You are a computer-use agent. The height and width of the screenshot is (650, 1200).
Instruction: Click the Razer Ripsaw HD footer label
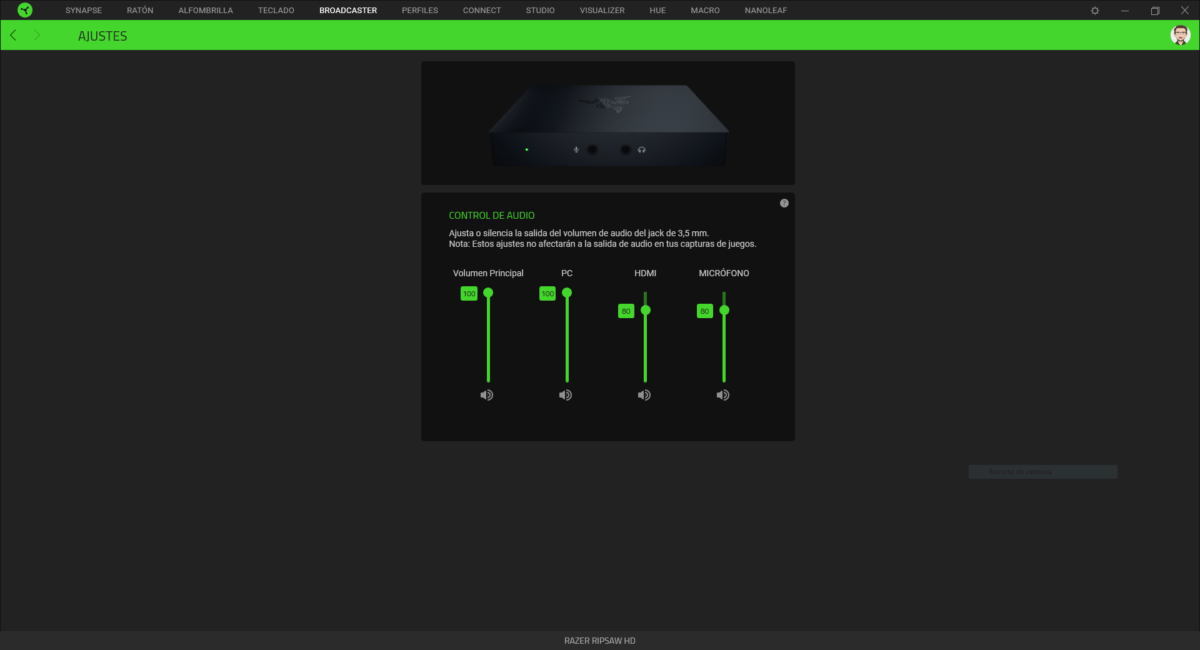click(599, 640)
